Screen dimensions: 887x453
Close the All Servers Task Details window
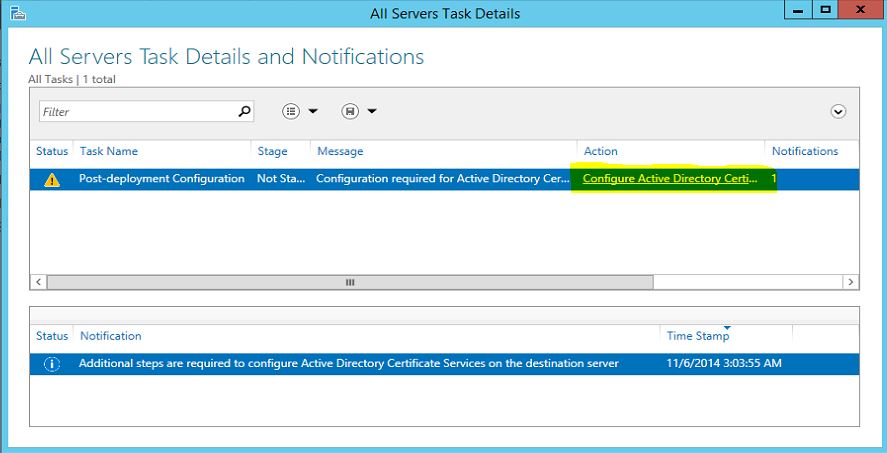pos(860,10)
